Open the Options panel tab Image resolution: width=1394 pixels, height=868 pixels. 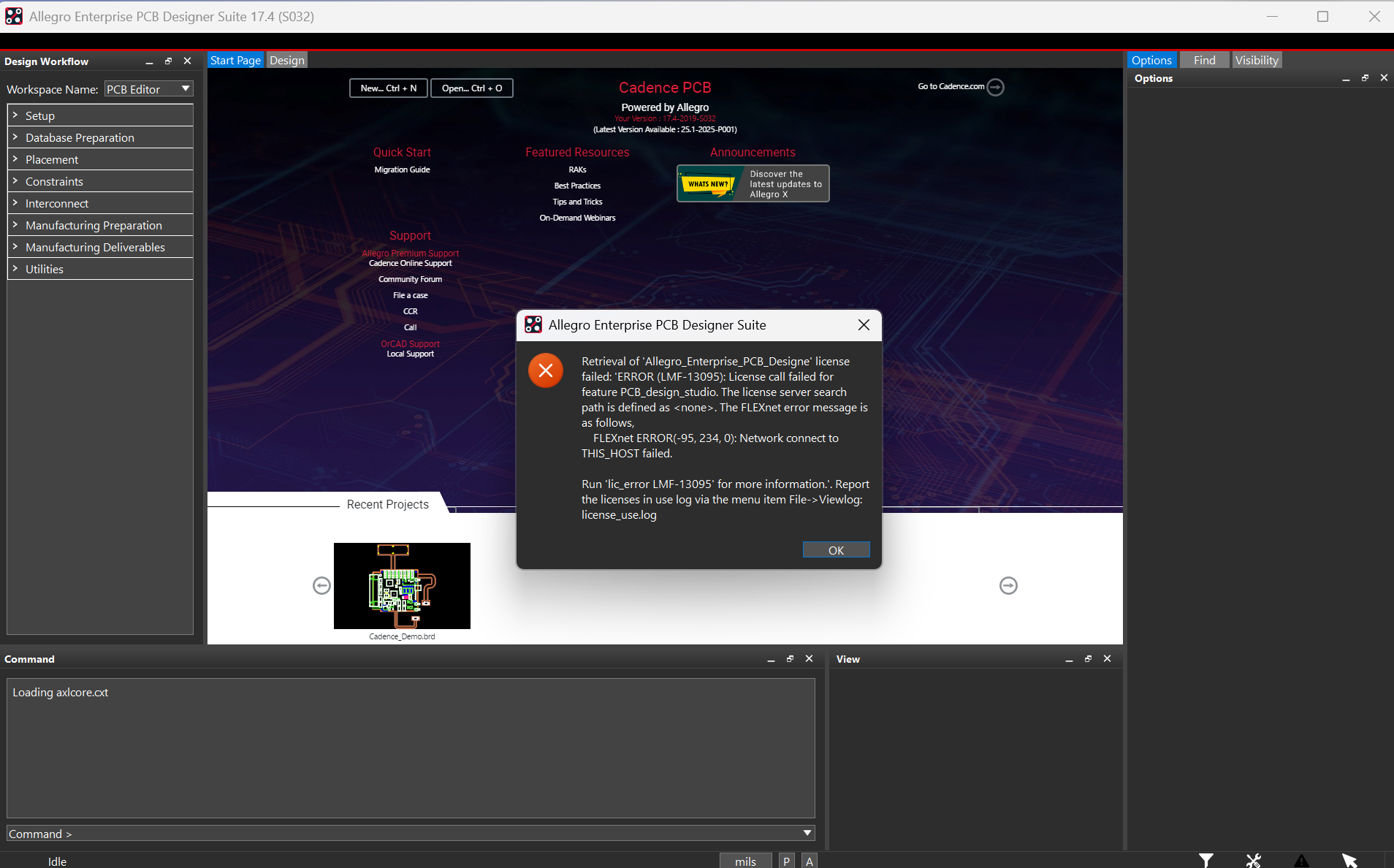pyautogui.click(x=1151, y=60)
